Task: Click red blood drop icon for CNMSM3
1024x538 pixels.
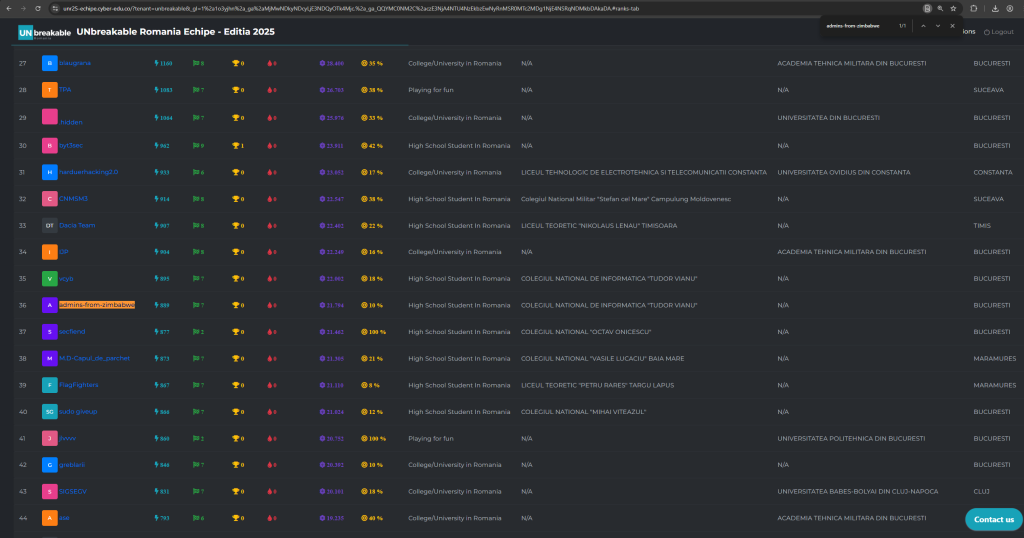Action: pos(269,199)
